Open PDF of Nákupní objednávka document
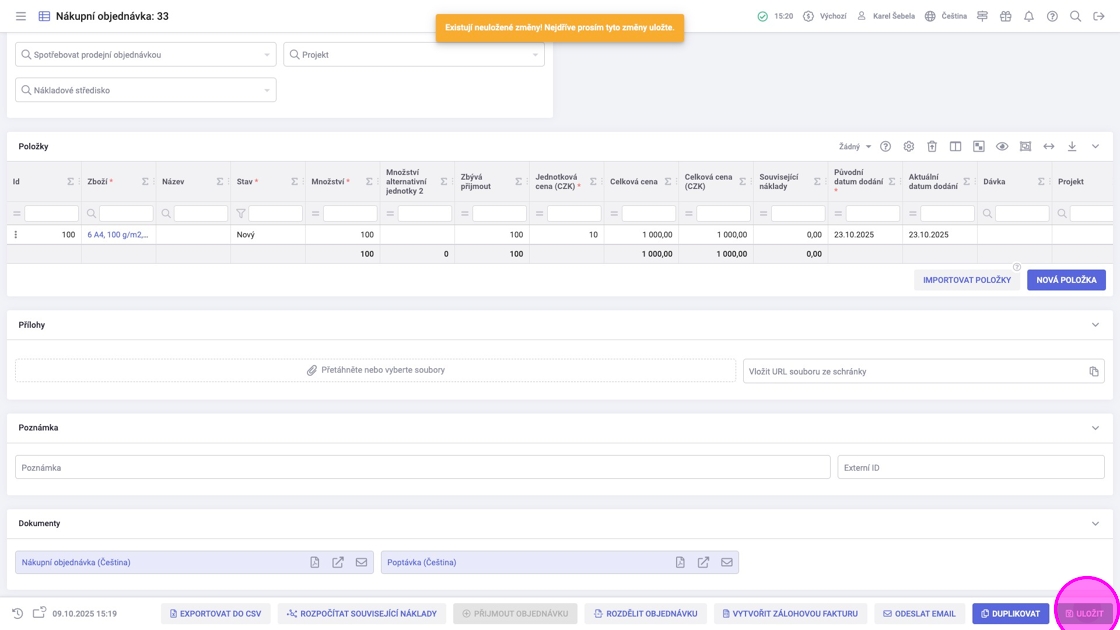 tap(315, 563)
